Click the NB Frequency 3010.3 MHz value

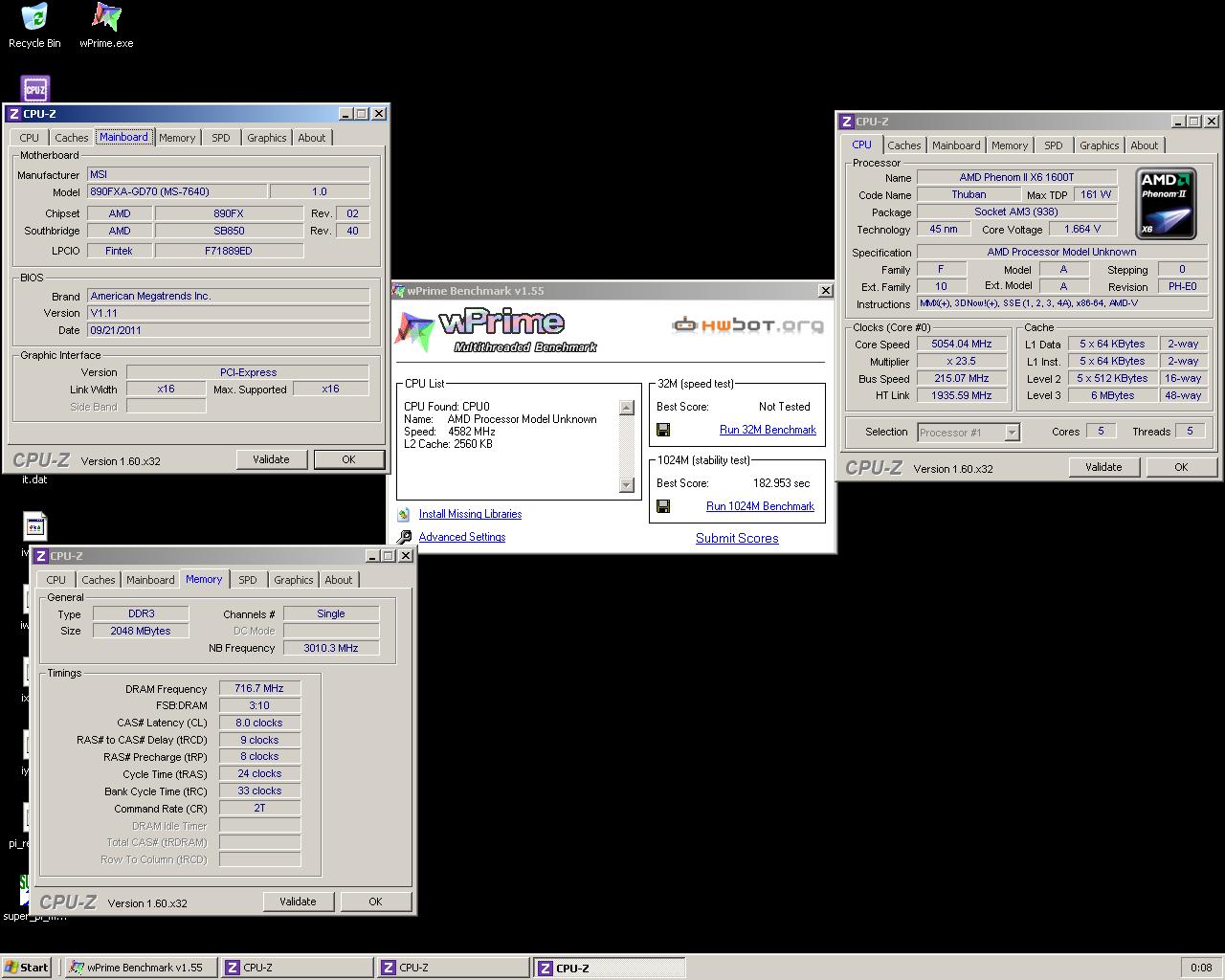331,648
